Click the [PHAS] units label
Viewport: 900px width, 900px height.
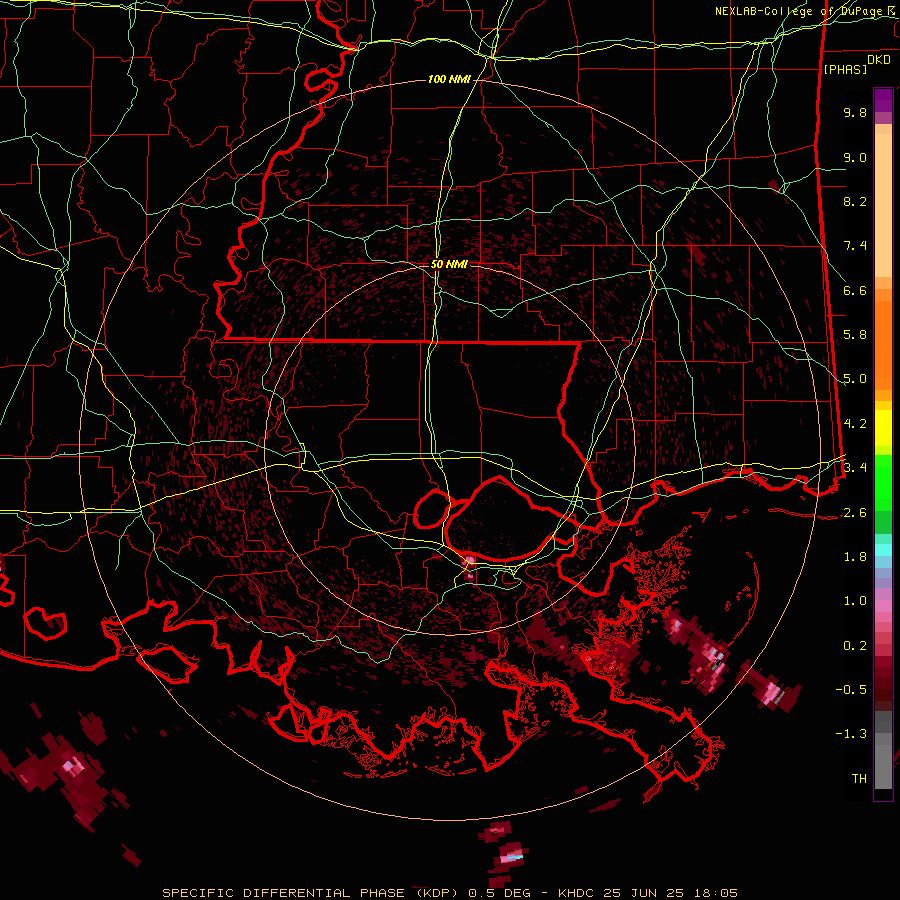point(845,69)
